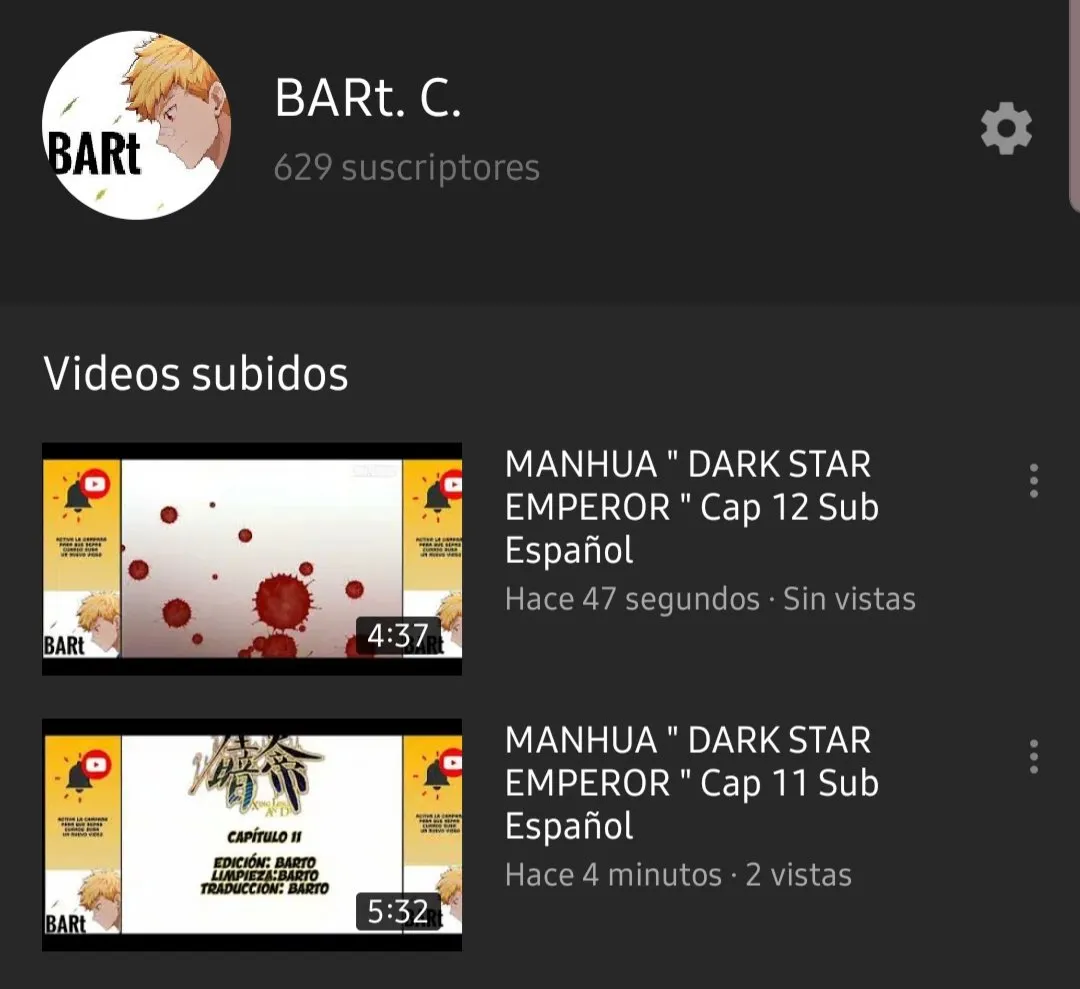1080x989 pixels.
Task: Click the CAPÍTULO 11 text in thumbnail
Action: pyautogui.click(x=264, y=837)
